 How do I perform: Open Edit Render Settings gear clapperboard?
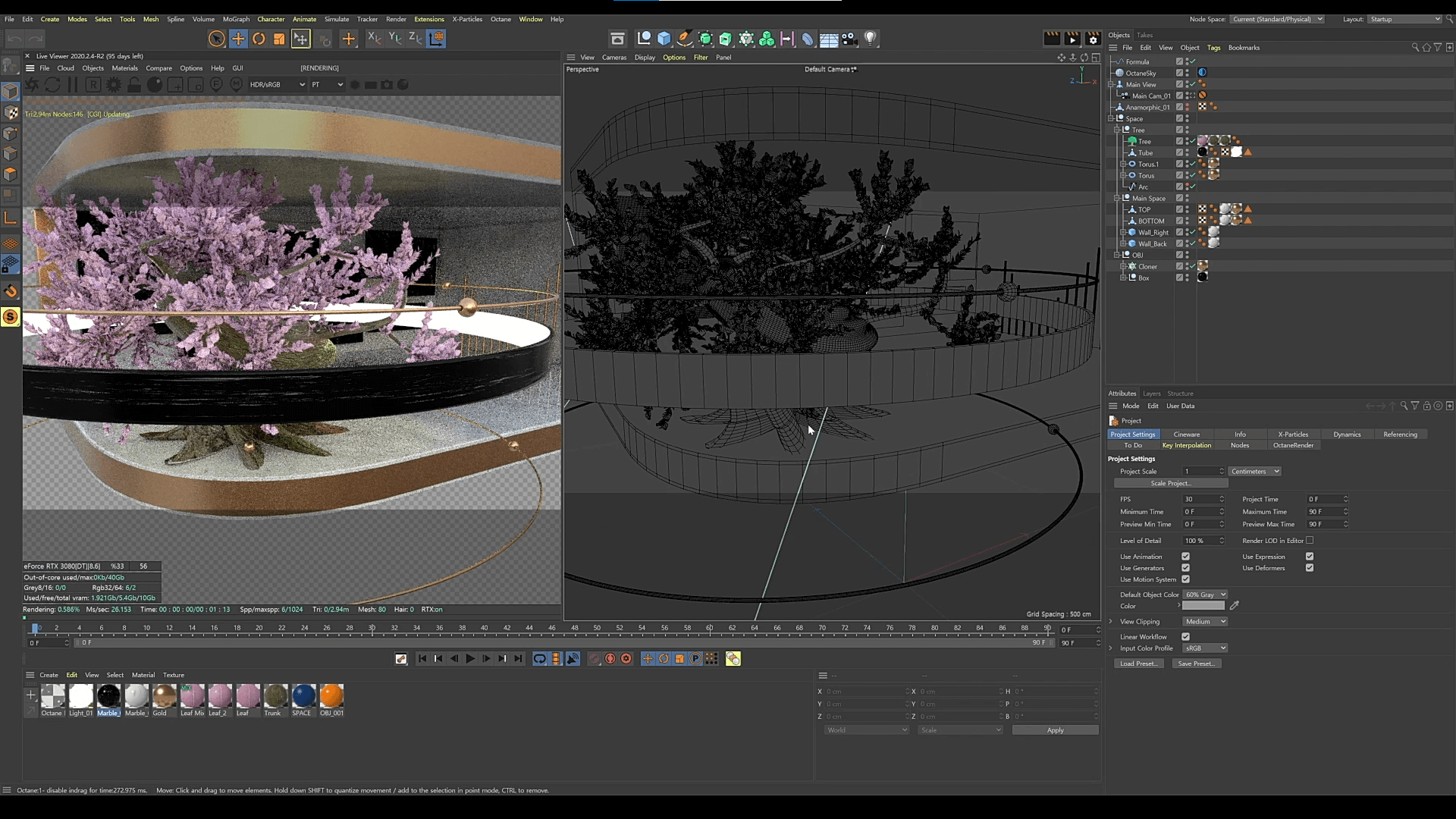coord(1093,39)
